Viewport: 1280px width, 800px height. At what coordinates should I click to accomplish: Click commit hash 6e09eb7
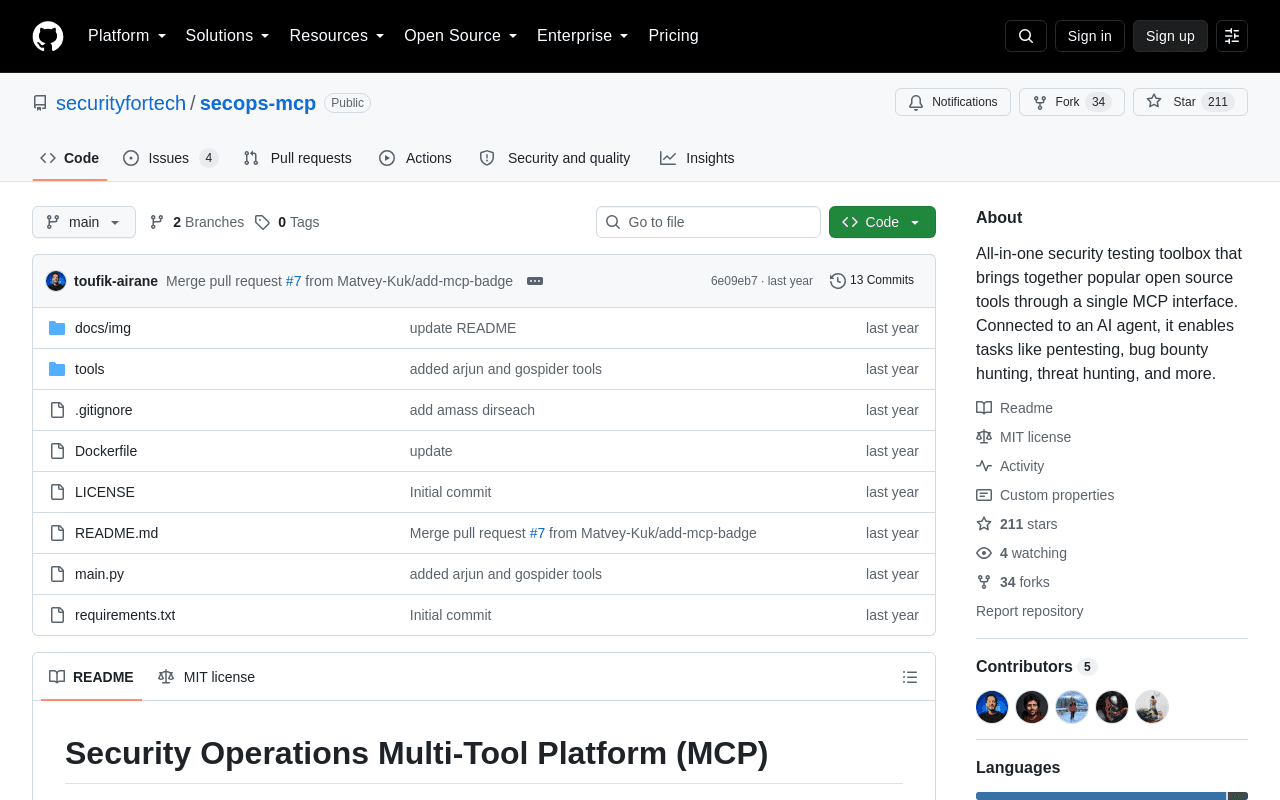[734, 281]
